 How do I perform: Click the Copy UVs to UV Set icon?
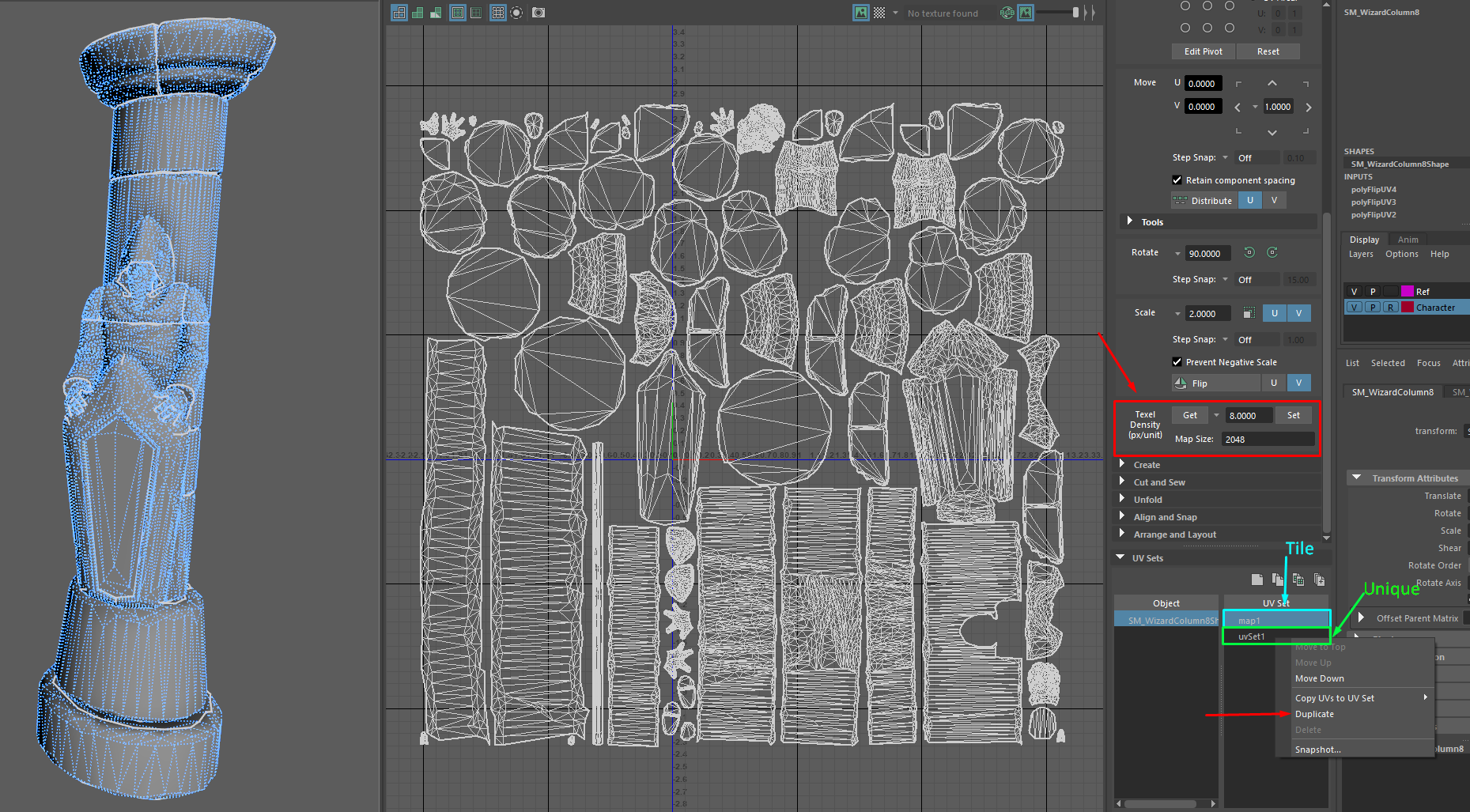click(1298, 580)
